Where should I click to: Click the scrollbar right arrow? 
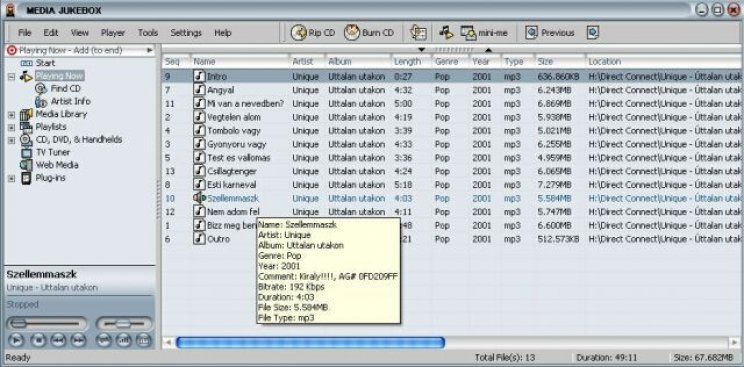coord(735,342)
